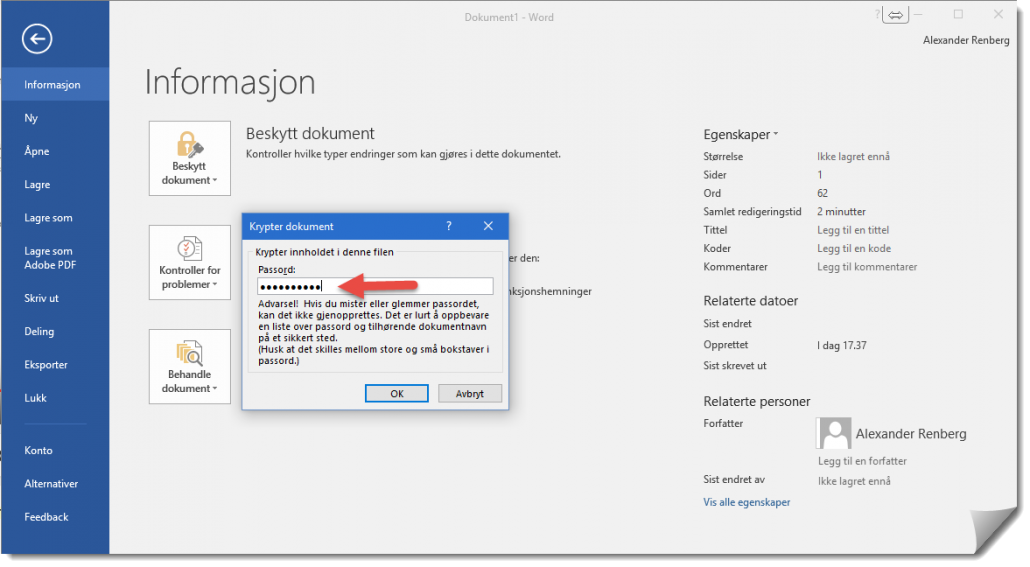
Task: Open Konto in the sidebar
Action: click(55, 450)
